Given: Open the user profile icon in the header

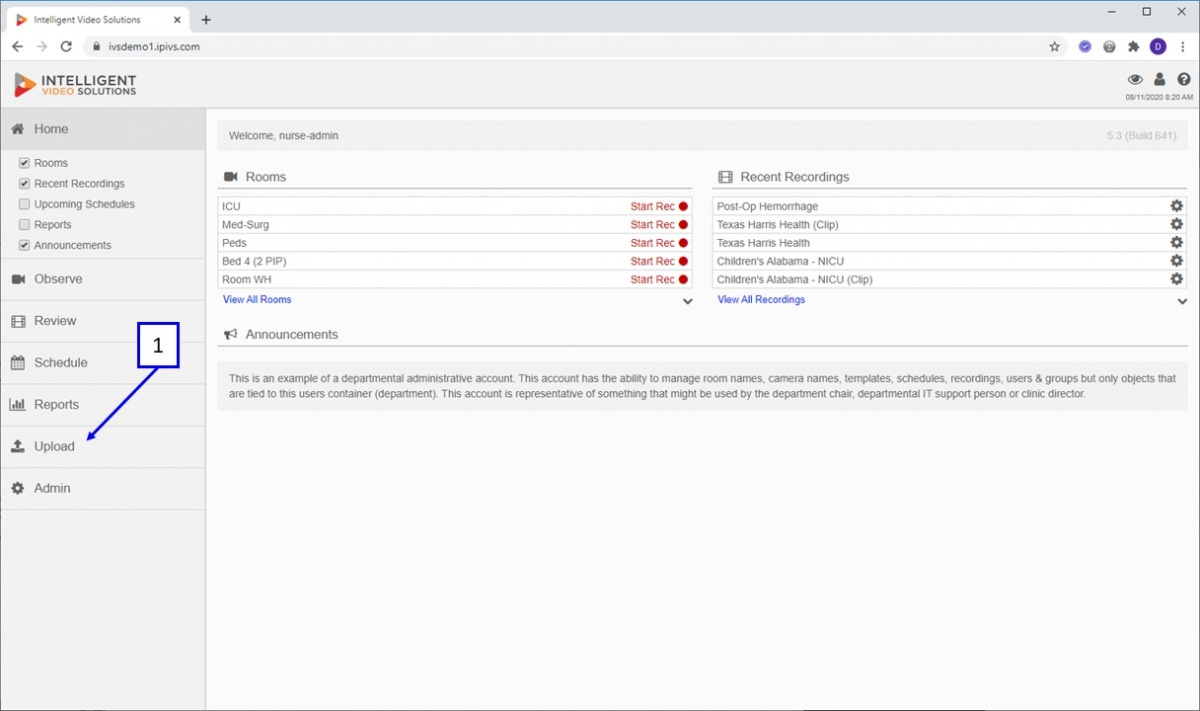Looking at the screenshot, I should click(x=1160, y=79).
